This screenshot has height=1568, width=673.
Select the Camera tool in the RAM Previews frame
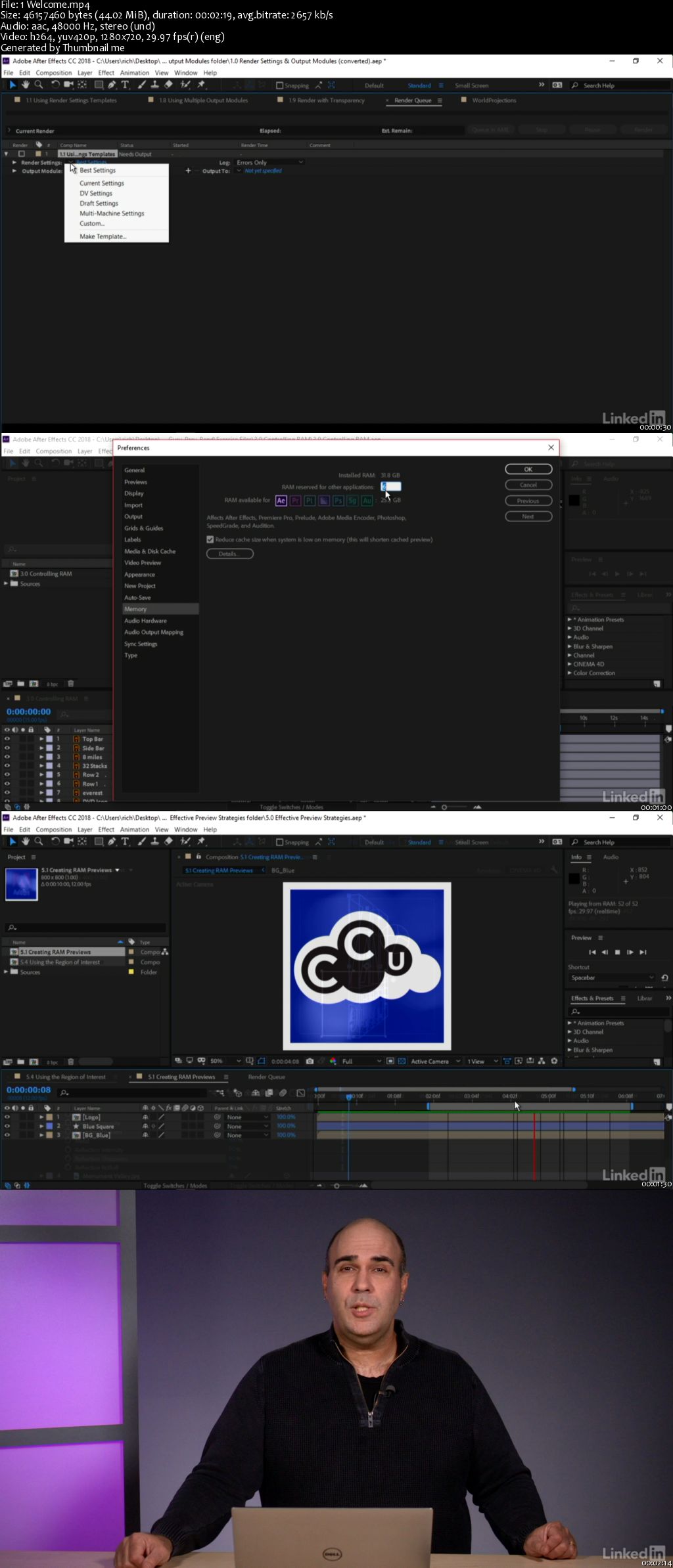[68, 841]
